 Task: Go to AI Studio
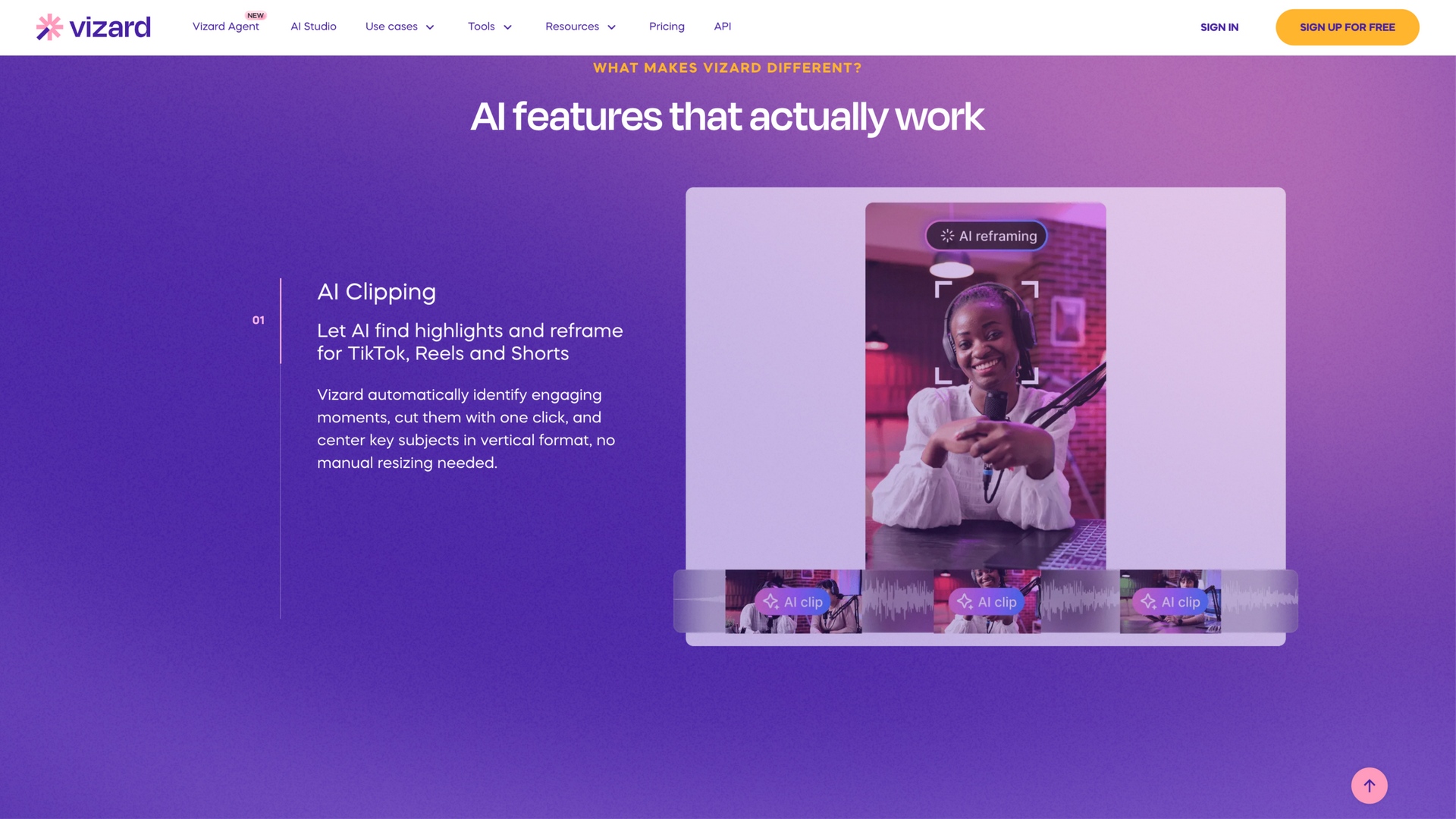313,27
